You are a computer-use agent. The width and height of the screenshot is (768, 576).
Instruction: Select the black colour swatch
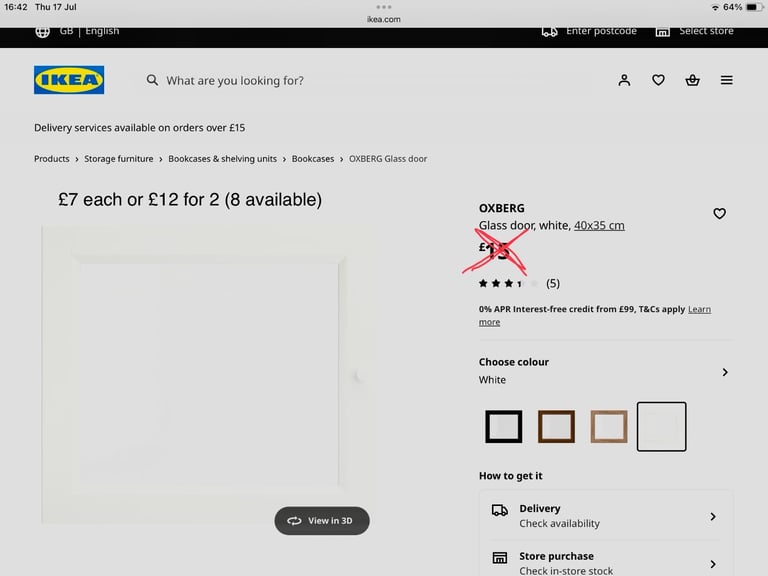click(504, 427)
